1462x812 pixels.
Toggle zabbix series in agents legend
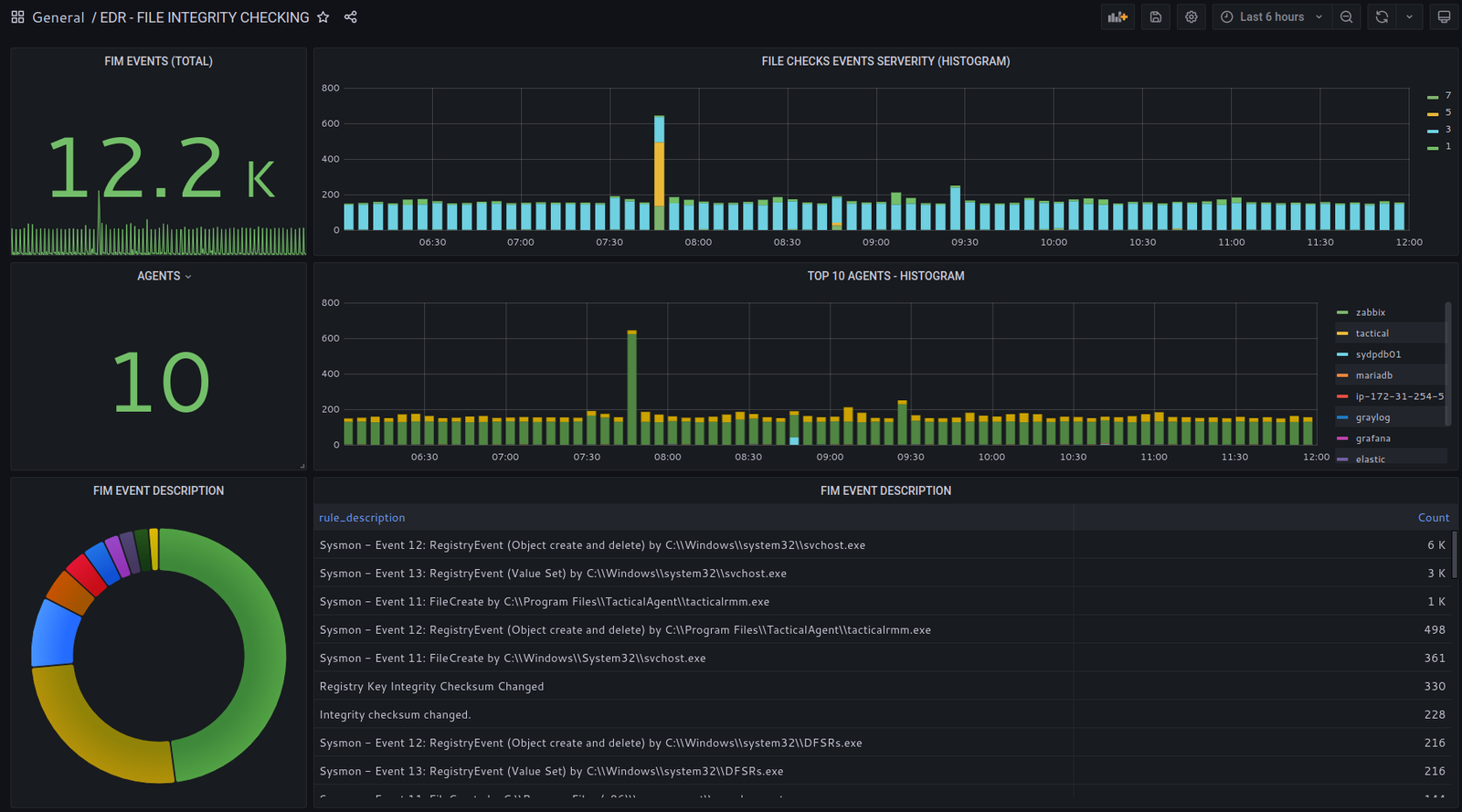[1370, 312]
